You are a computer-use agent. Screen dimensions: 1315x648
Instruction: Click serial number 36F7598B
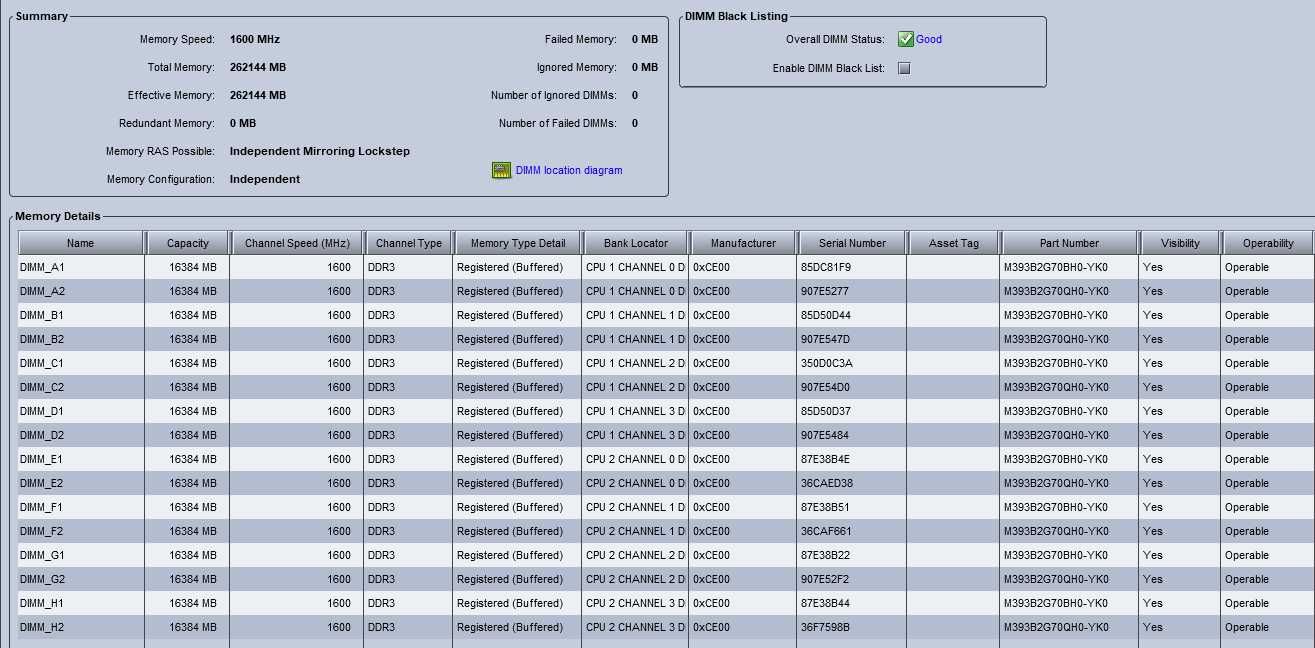(826, 627)
